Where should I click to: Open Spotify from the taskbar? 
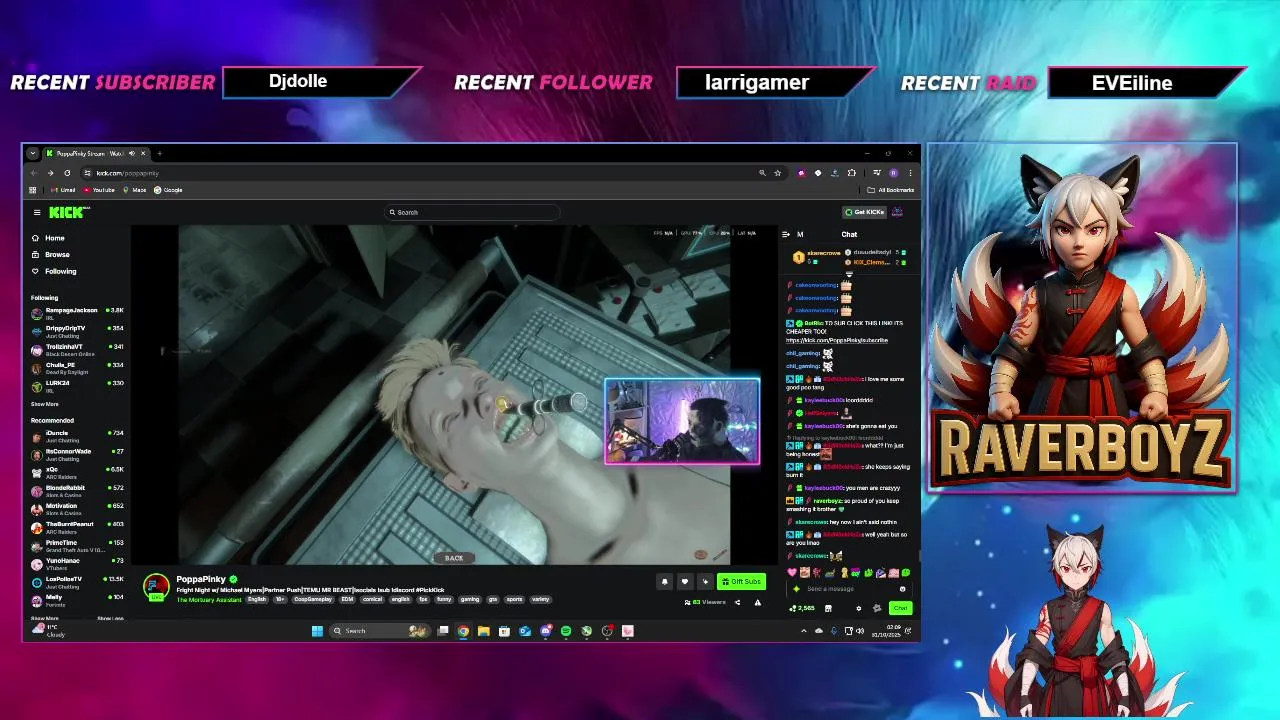click(566, 631)
